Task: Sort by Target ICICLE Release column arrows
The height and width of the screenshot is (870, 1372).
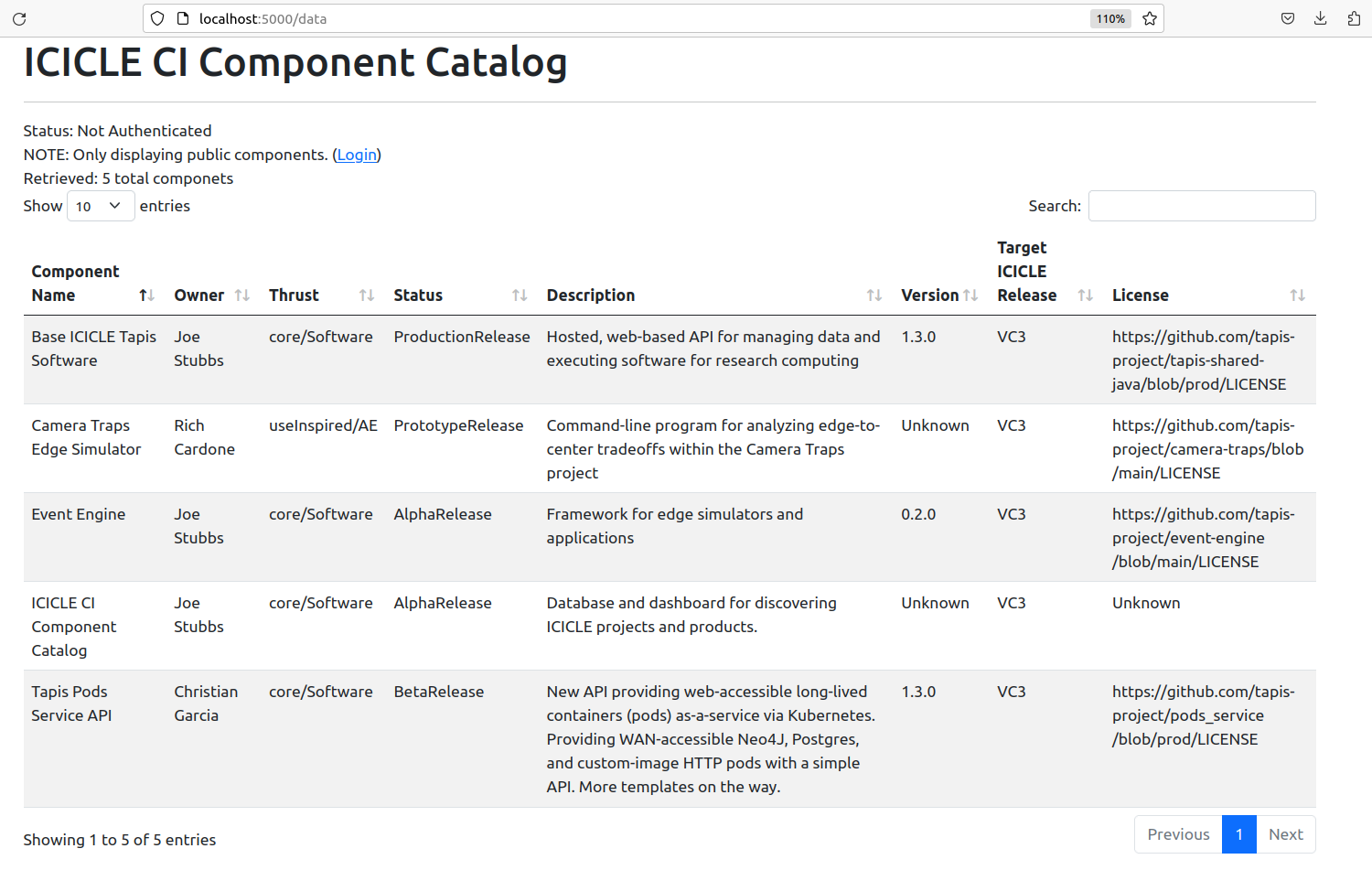Action: click(x=1086, y=295)
